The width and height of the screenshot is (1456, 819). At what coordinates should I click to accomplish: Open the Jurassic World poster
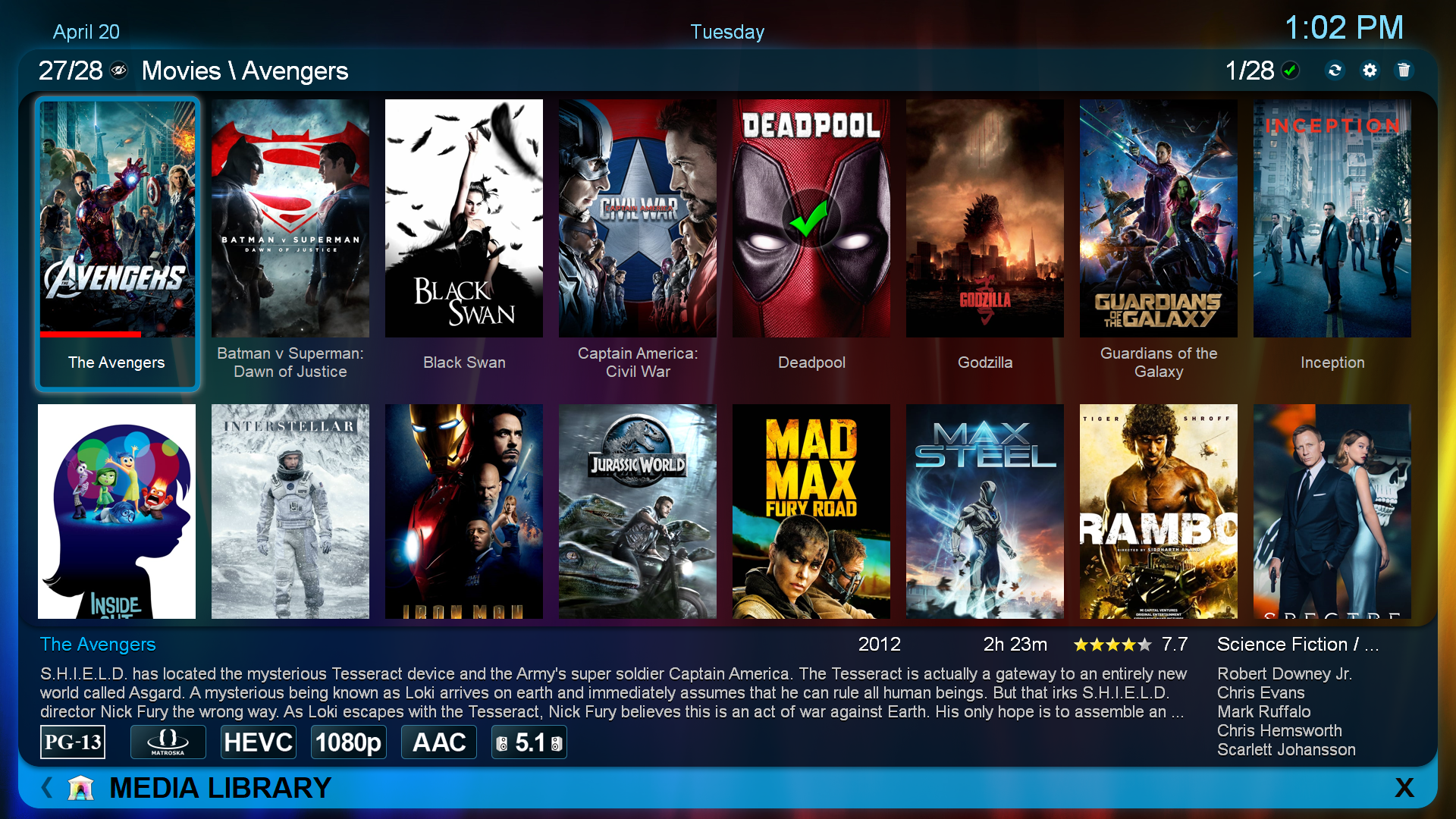(638, 512)
